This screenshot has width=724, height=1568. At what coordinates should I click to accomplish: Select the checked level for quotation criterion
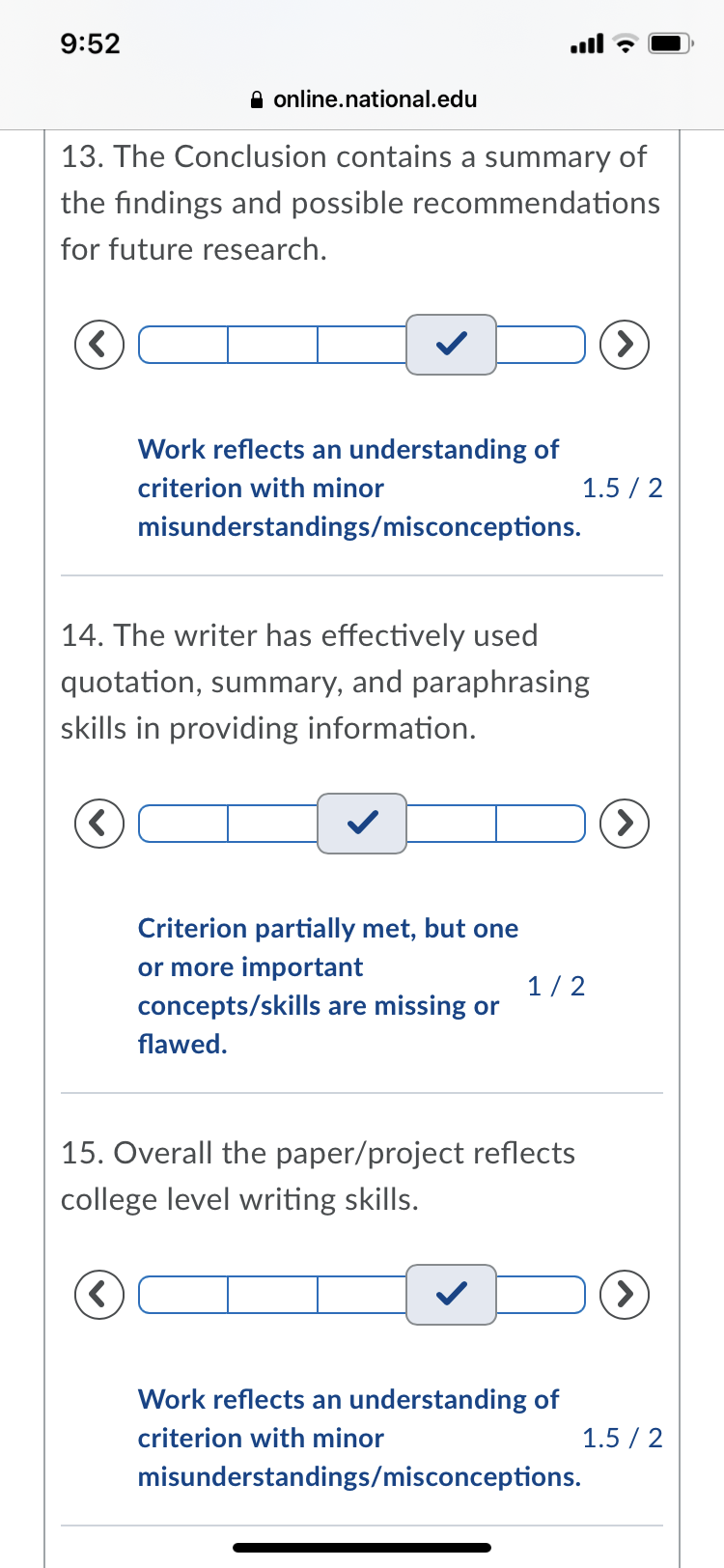tap(362, 823)
